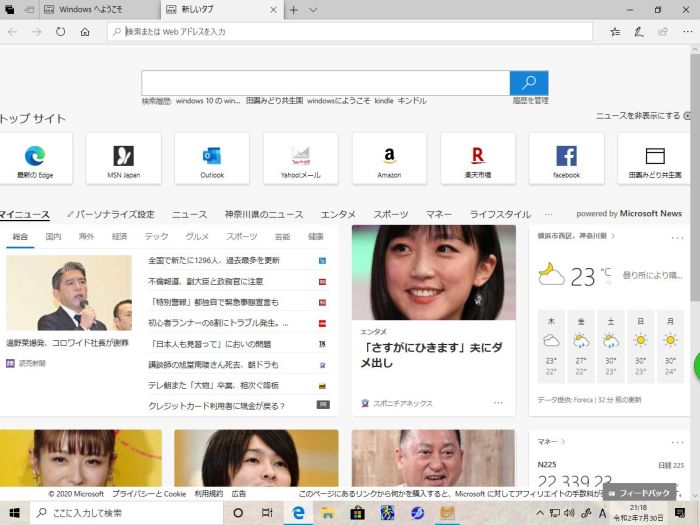
Task: Go to the home page icon
Action: 85,32
